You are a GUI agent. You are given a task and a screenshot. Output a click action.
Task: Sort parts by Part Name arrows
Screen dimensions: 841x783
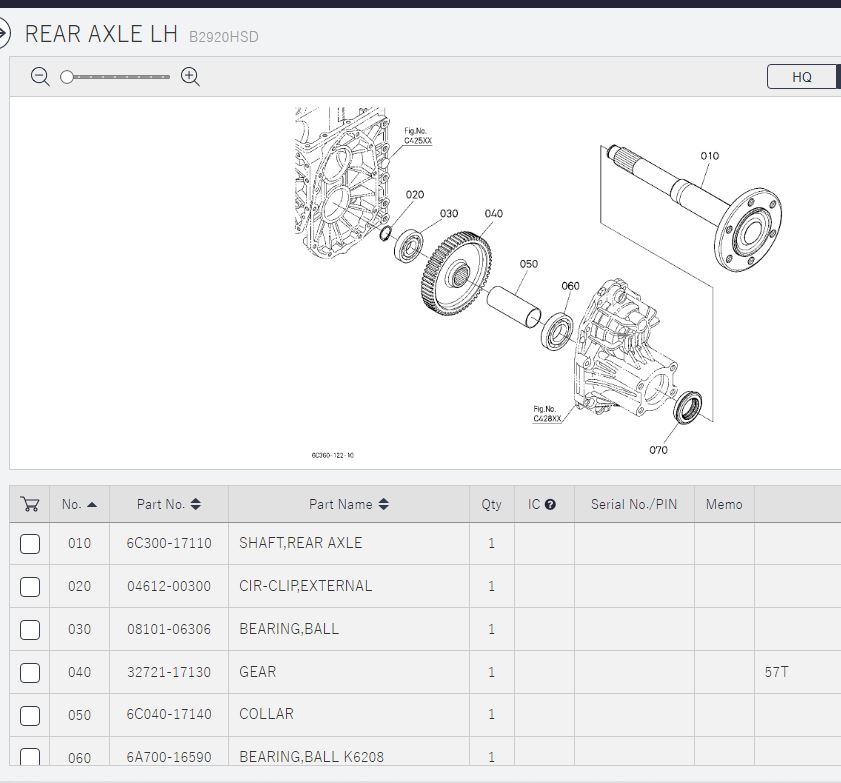384,505
